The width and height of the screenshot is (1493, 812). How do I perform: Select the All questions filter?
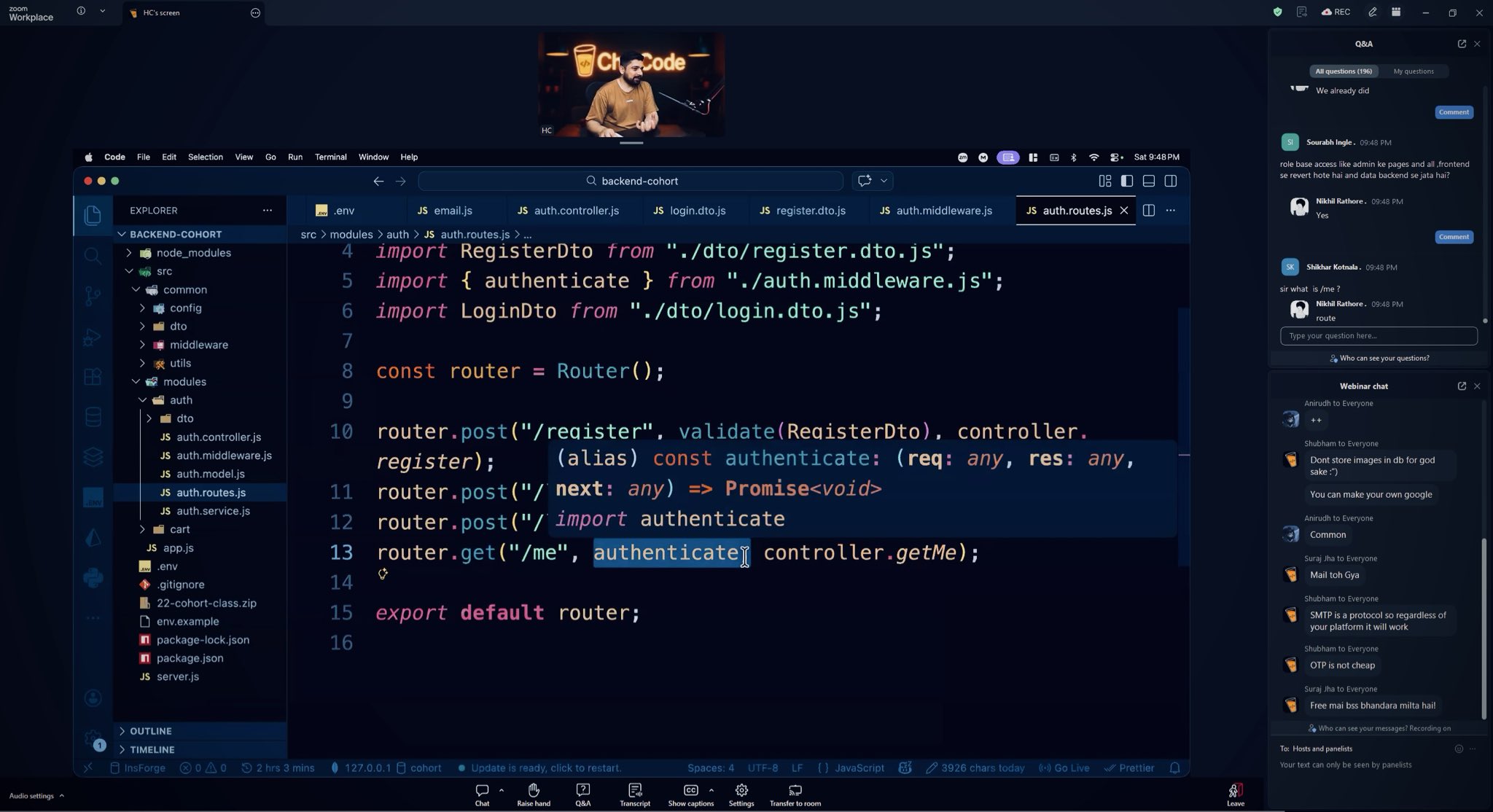click(x=1343, y=71)
